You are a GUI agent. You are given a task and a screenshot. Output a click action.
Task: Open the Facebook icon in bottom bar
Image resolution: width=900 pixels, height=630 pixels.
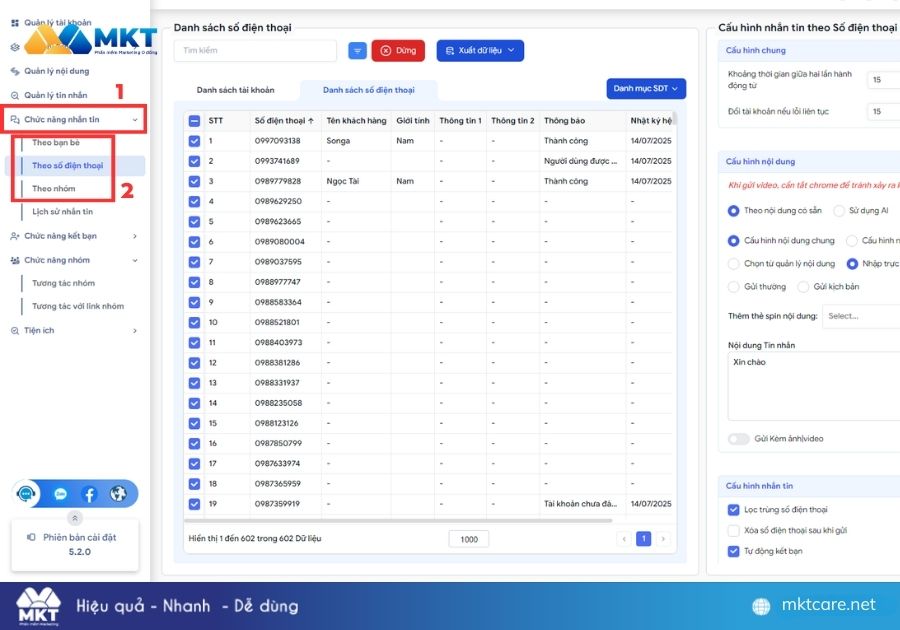coord(90,494)
